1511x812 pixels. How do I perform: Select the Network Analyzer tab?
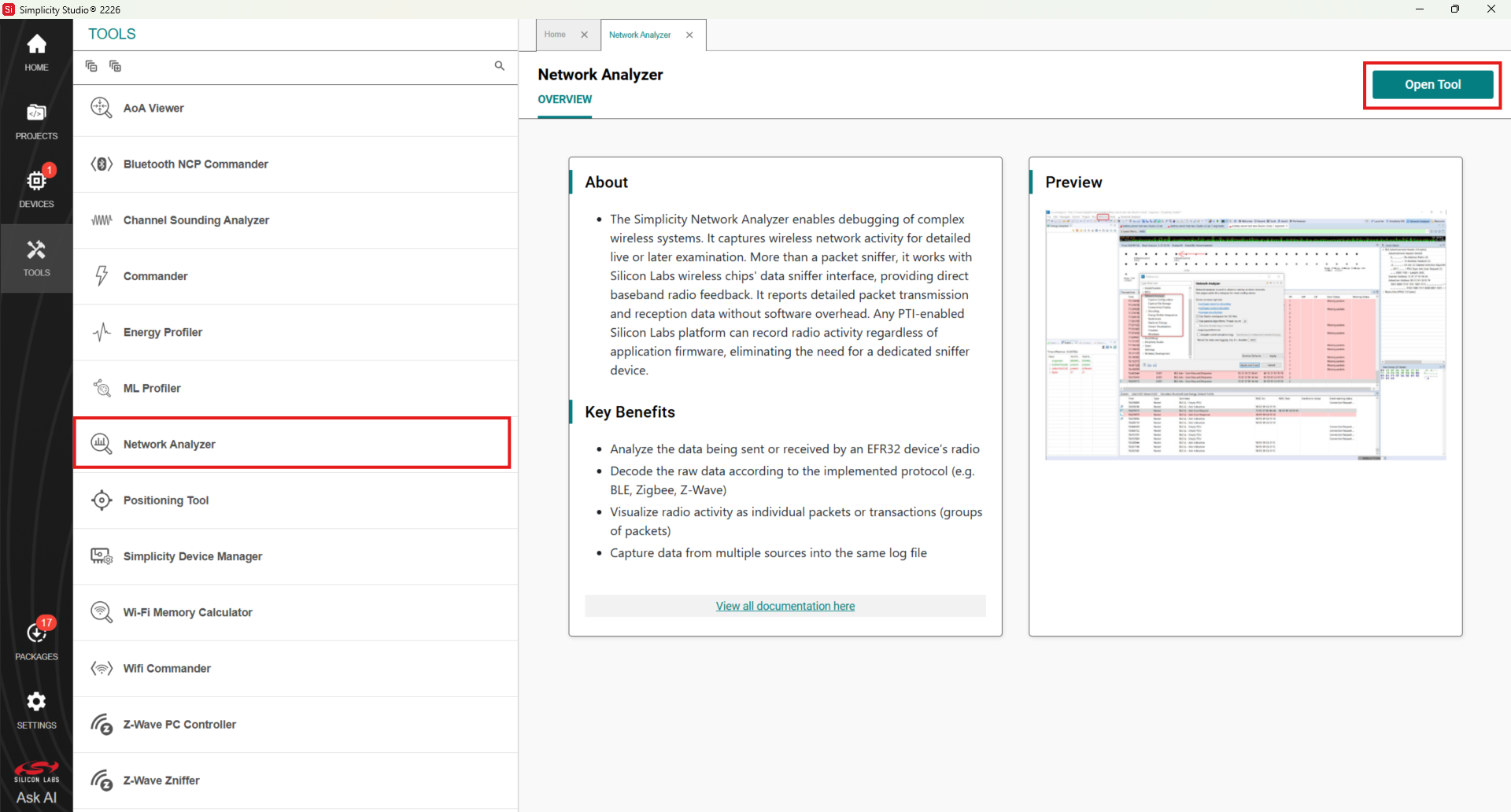pos(639,35)
